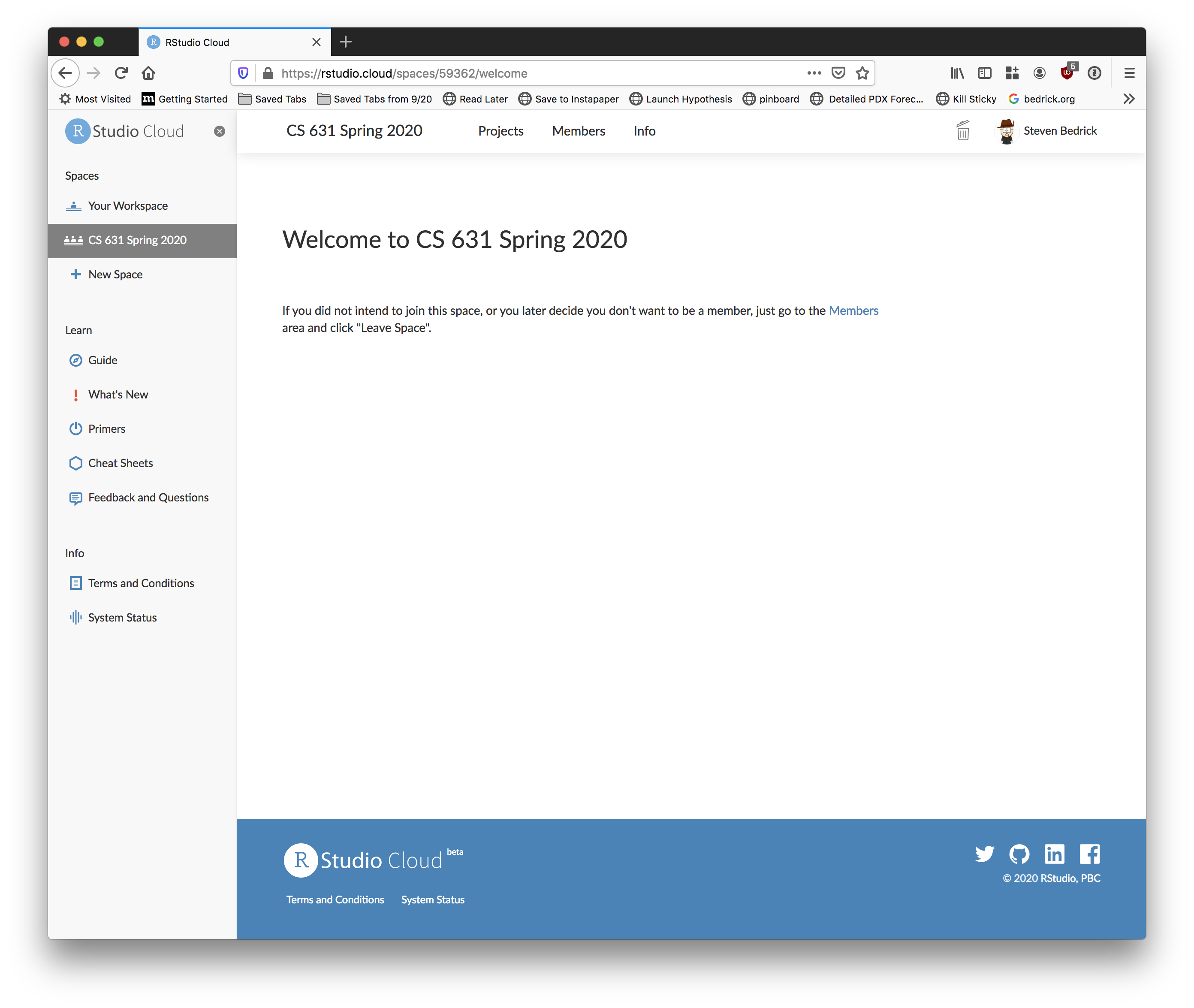The height and width of the screenshot is (1008, 1194).
Task: Create a New Space in sidebar
Action: tap(115, 274)
